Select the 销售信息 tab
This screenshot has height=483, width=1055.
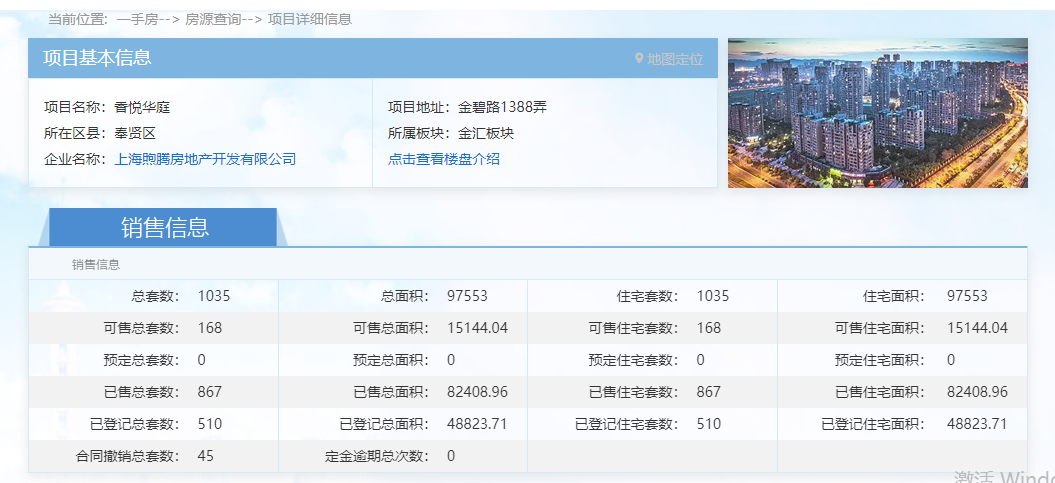click(165, 227)
